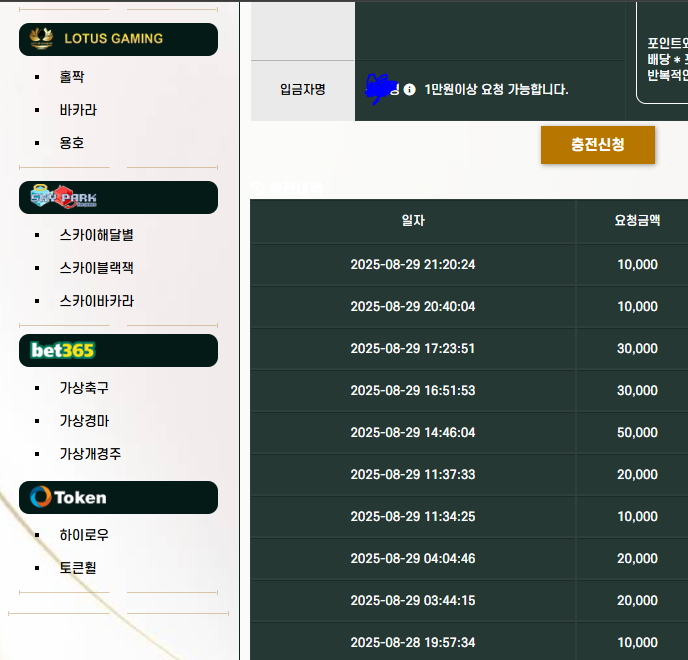This screenshot has height=660, width=688.
Task: Click the 10,000 amount in the 11:34:25 row
Action: click(x=638, y=517)
